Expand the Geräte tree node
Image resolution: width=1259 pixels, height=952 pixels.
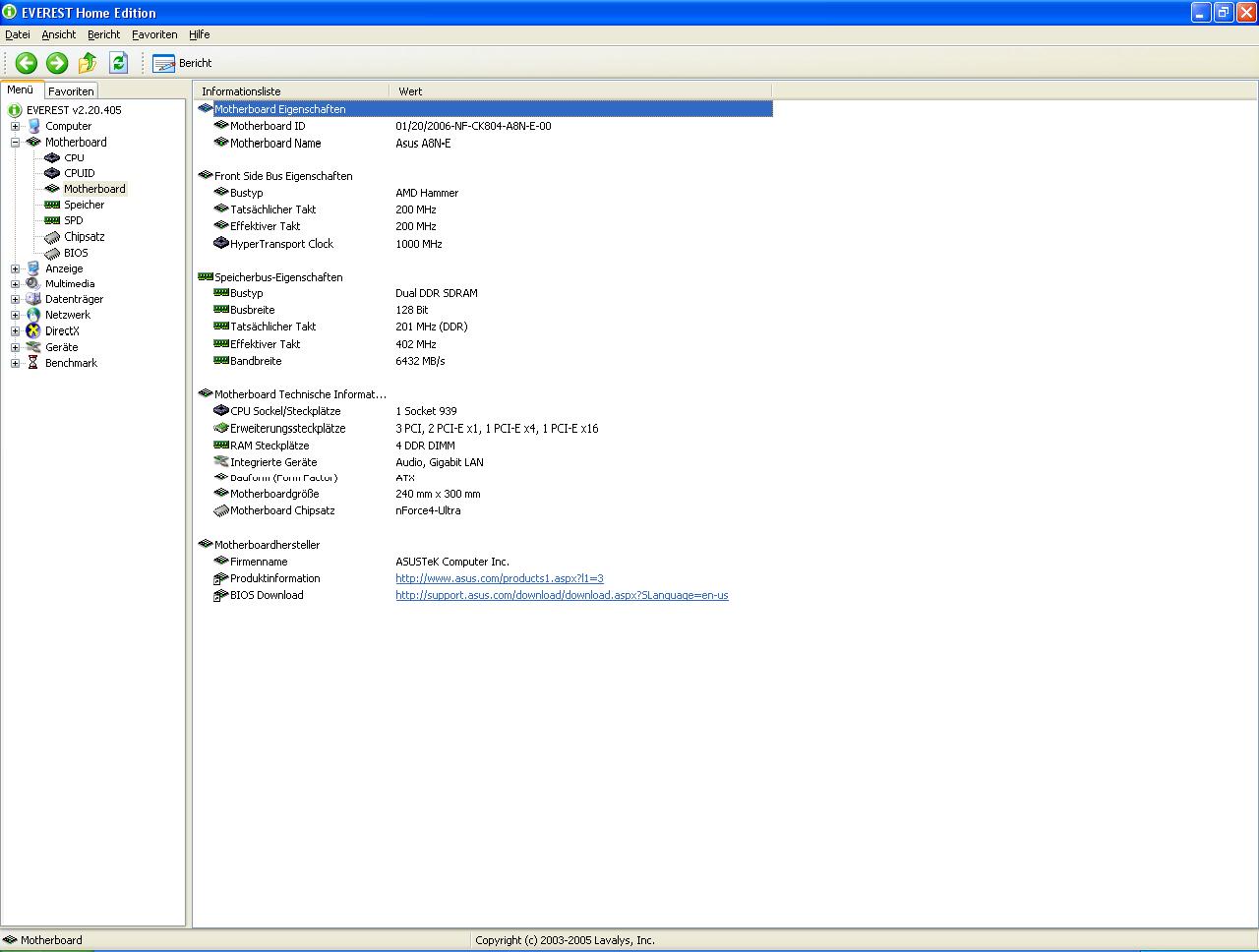click(x=15, y=347)
